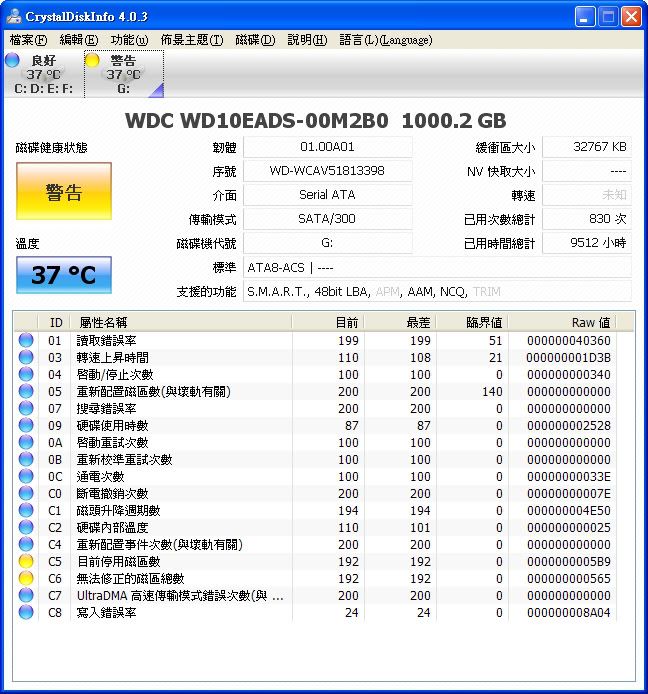The height and width of the screenshot is (694, 648).
Task: Click the yellow 警告 health status button
Action: point(63,192)
